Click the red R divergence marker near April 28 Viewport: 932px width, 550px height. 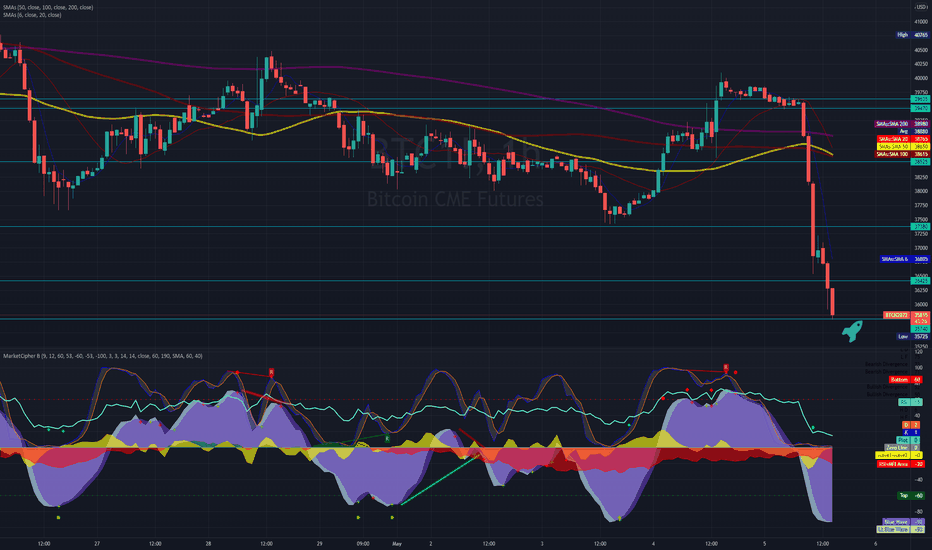pos(272,372)
